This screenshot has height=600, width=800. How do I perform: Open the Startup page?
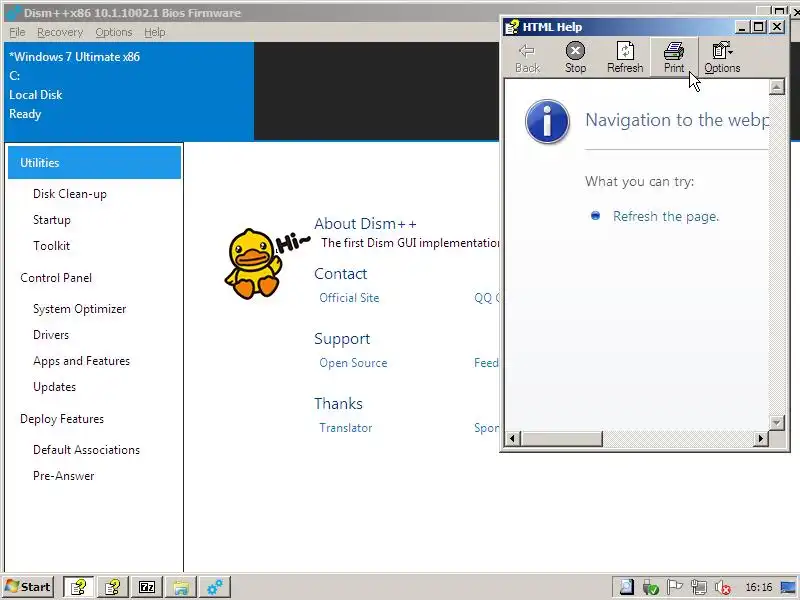[x=52, y=220]
